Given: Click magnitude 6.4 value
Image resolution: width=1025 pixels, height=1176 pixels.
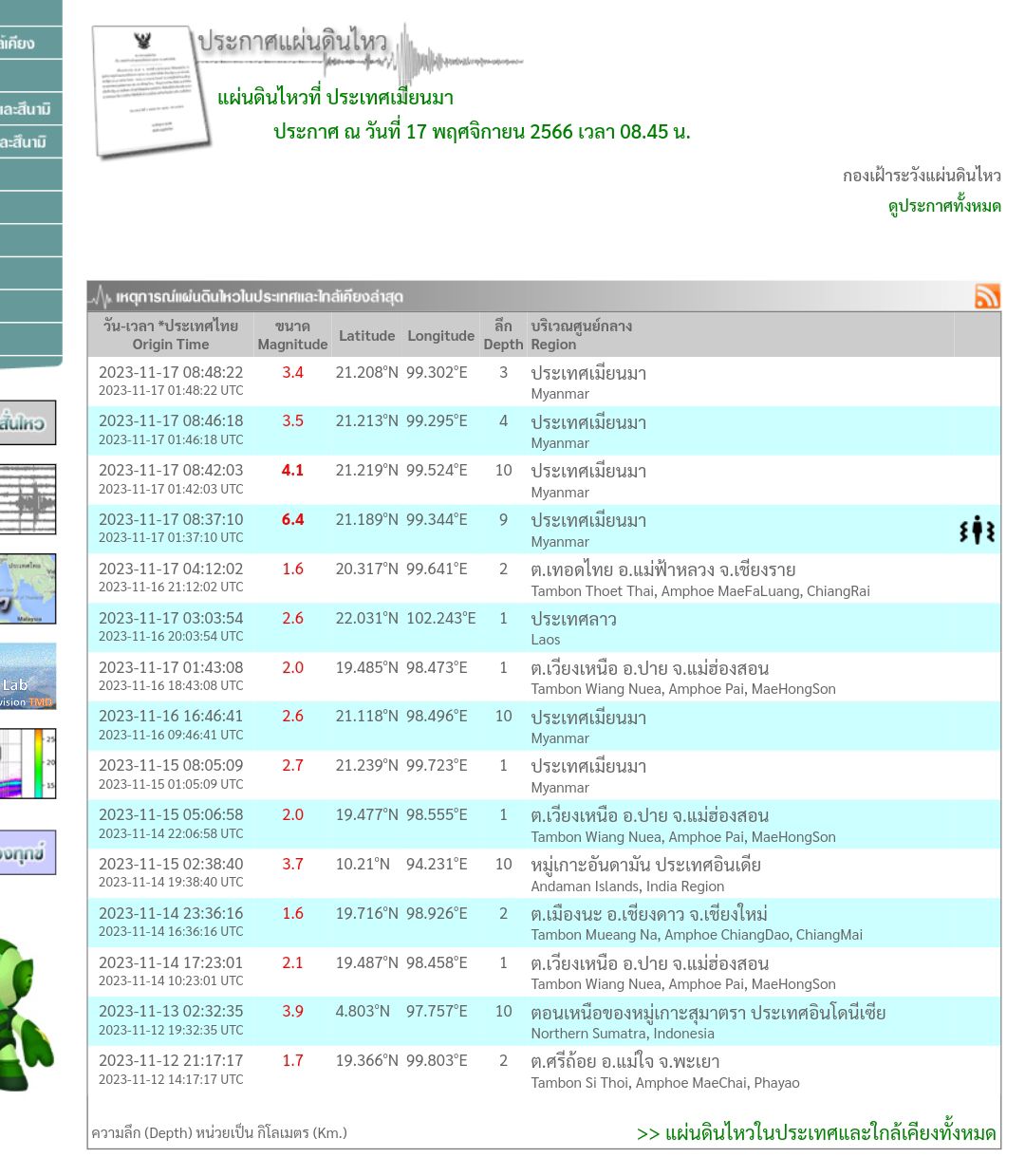Looking at the screenshot, I should click(292, 519).
